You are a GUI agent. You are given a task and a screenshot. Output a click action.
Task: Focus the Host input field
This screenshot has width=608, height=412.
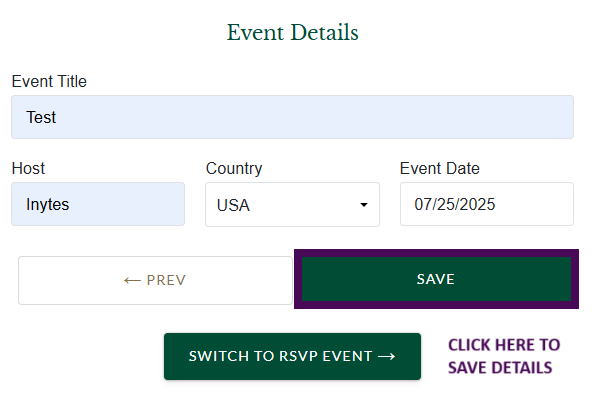98,204
